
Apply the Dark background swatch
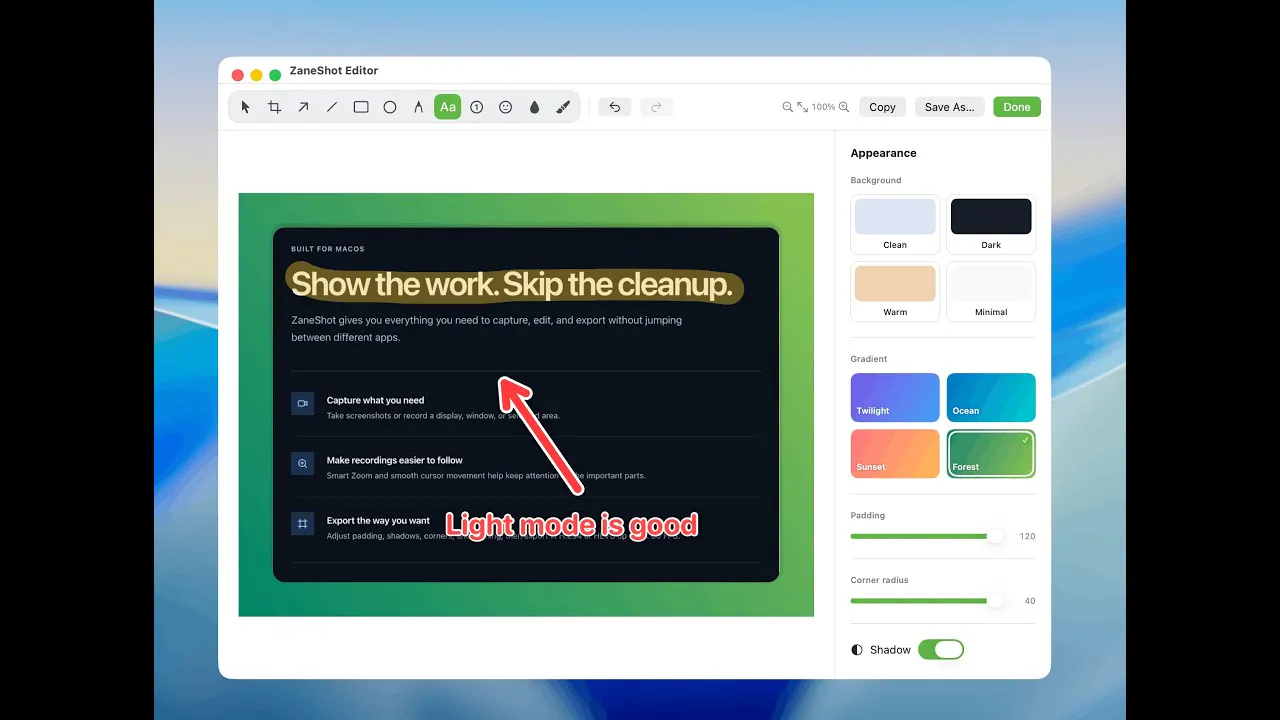tap(991, 224)
